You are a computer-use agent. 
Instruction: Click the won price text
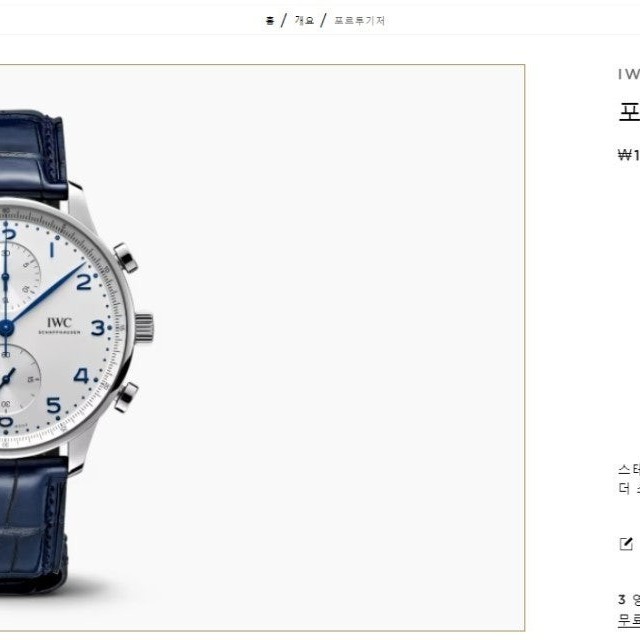point(629,155)
